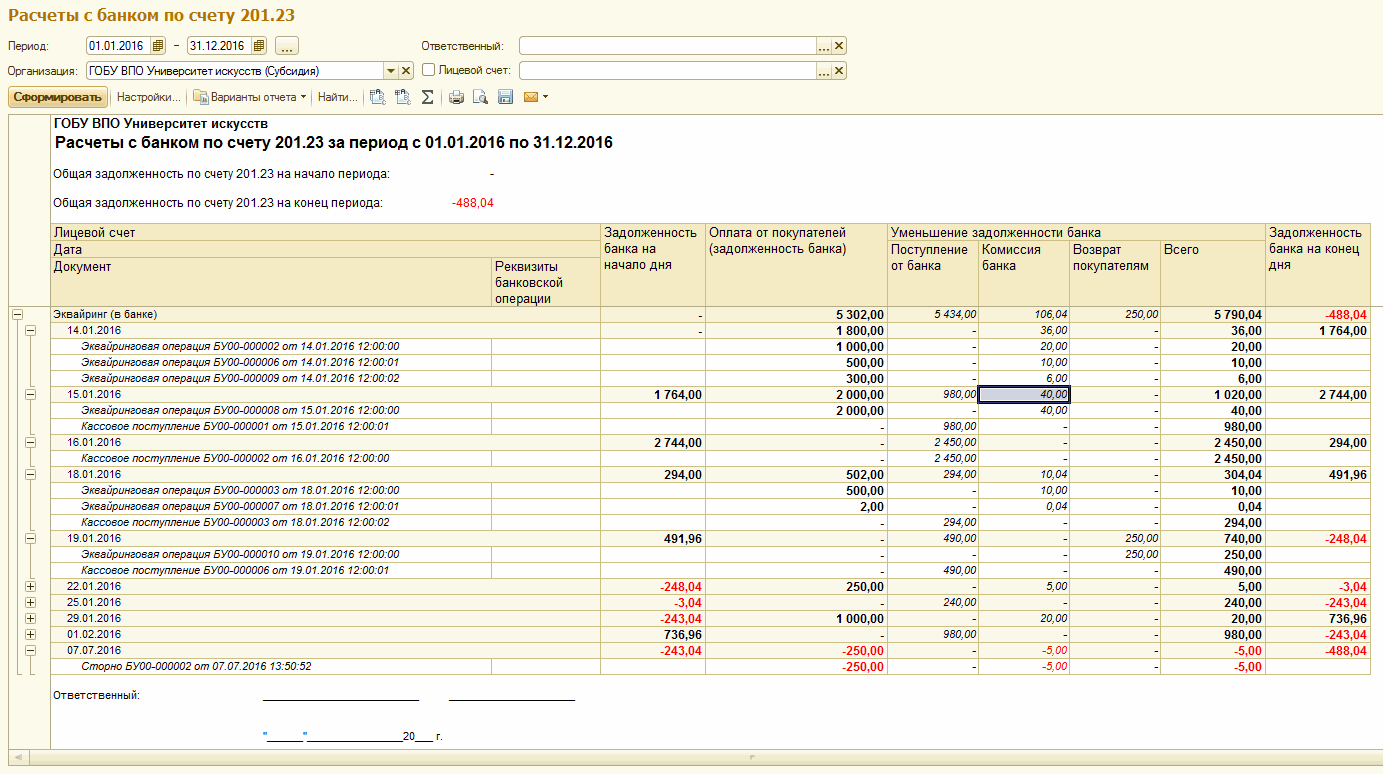1383x774 pixels.
Task: Click the period start date field
Action: click(x=119, y=45)
